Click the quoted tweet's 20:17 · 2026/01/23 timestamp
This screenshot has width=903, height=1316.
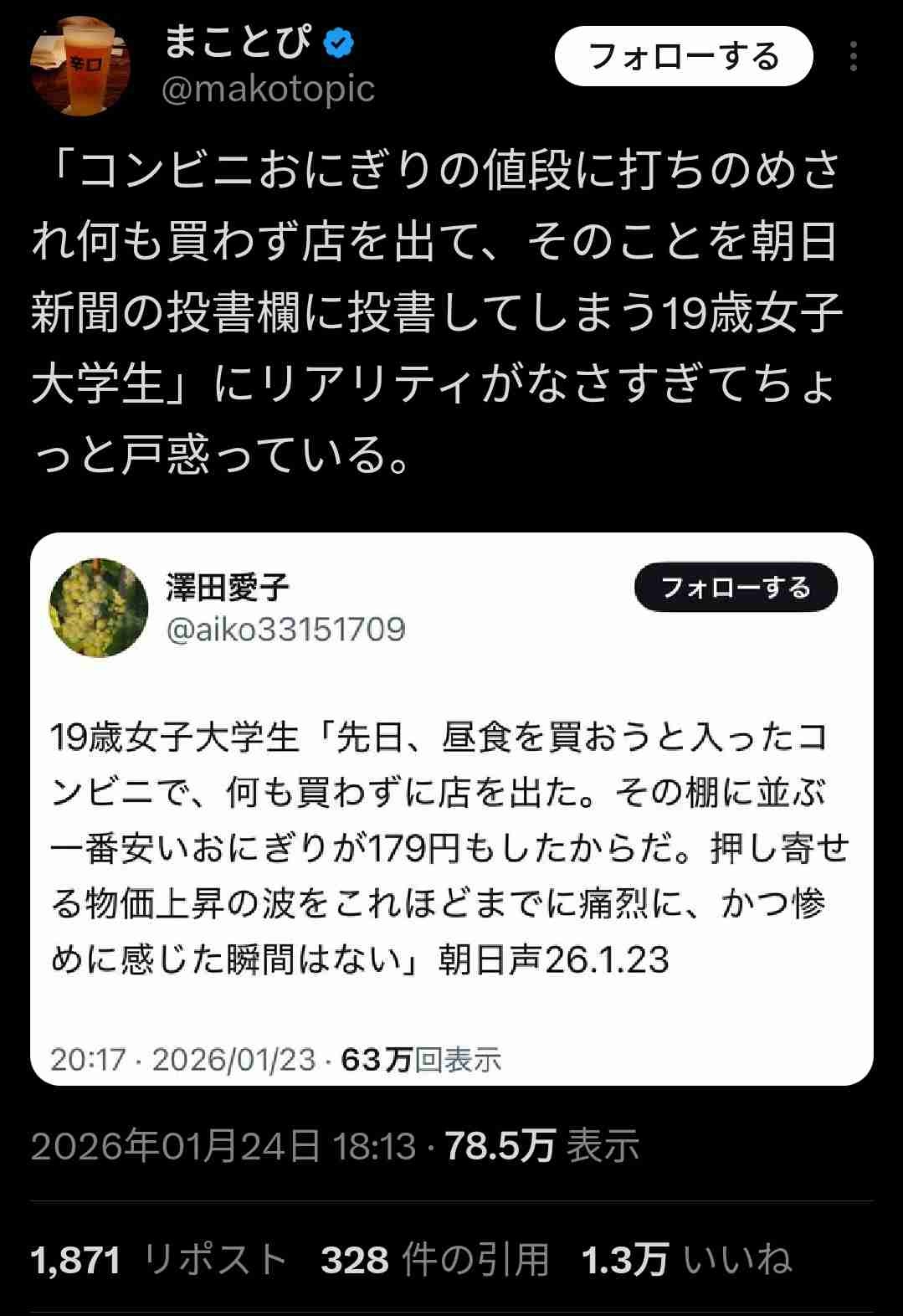pos(183,1060)
